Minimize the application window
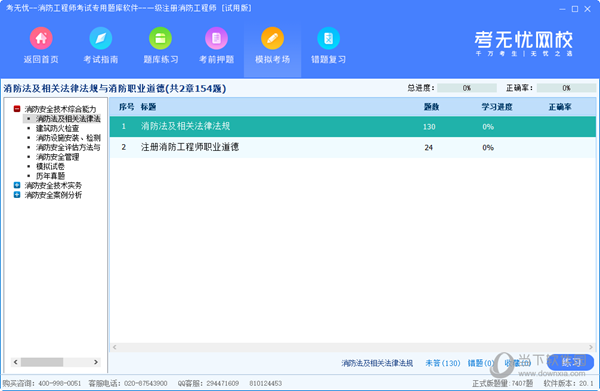Screen dimensions: 600x391 [x=562, y=9]
